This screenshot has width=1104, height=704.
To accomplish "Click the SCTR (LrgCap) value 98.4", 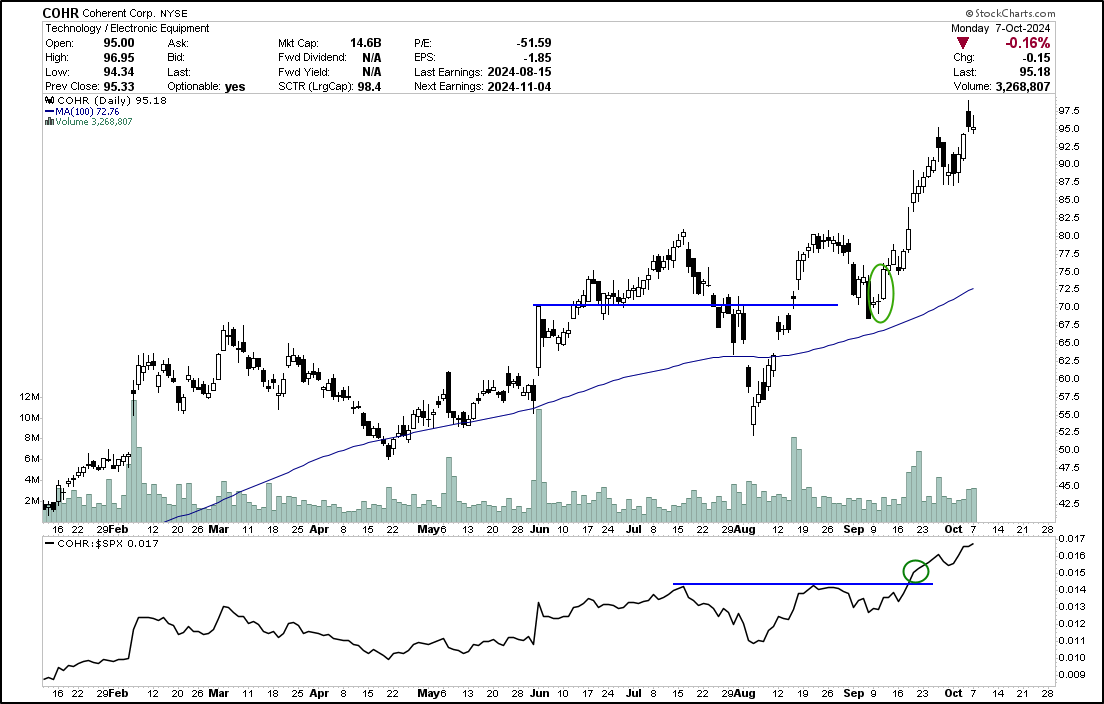I will point(369,87).
